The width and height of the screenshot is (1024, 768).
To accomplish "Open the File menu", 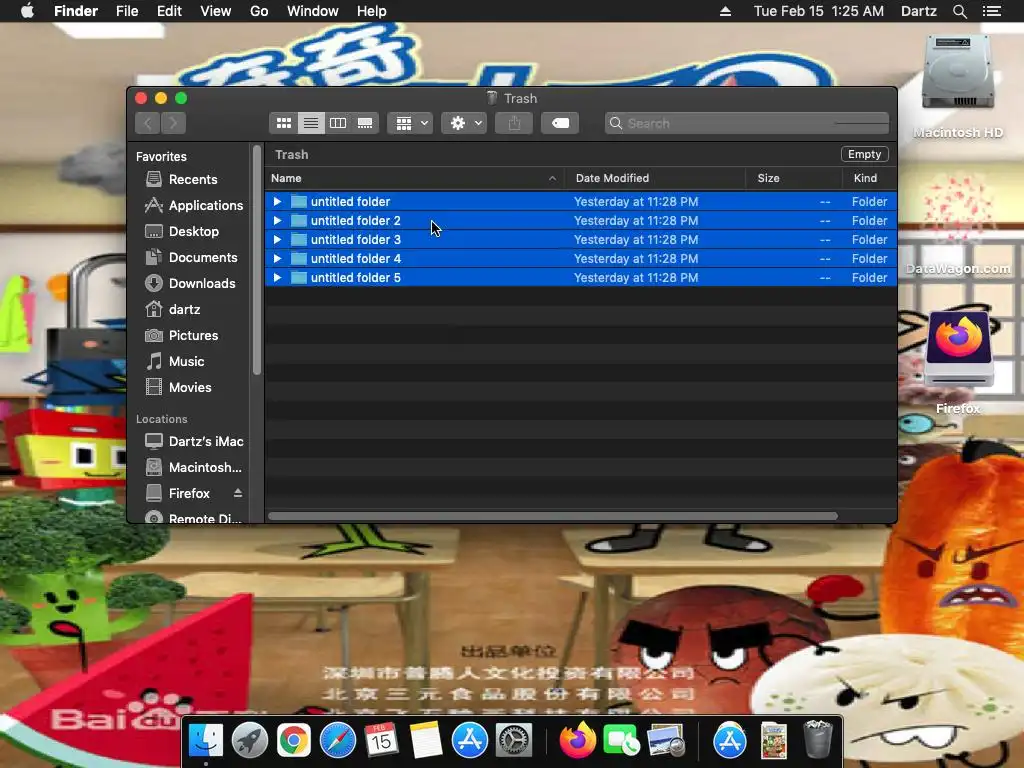I will pyautogui.click(x=127, y=11).
